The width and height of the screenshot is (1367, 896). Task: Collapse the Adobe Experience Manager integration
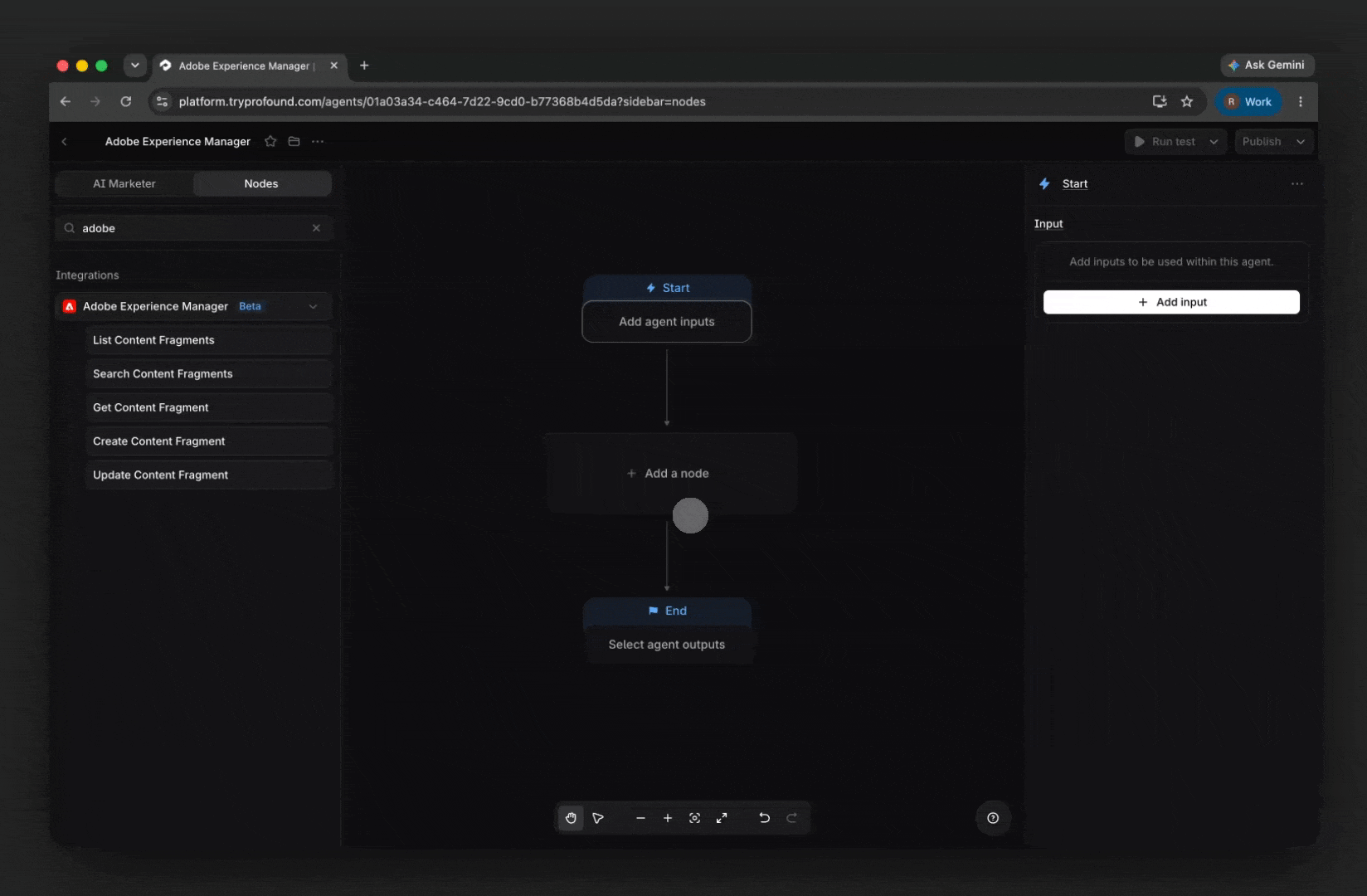314,306
